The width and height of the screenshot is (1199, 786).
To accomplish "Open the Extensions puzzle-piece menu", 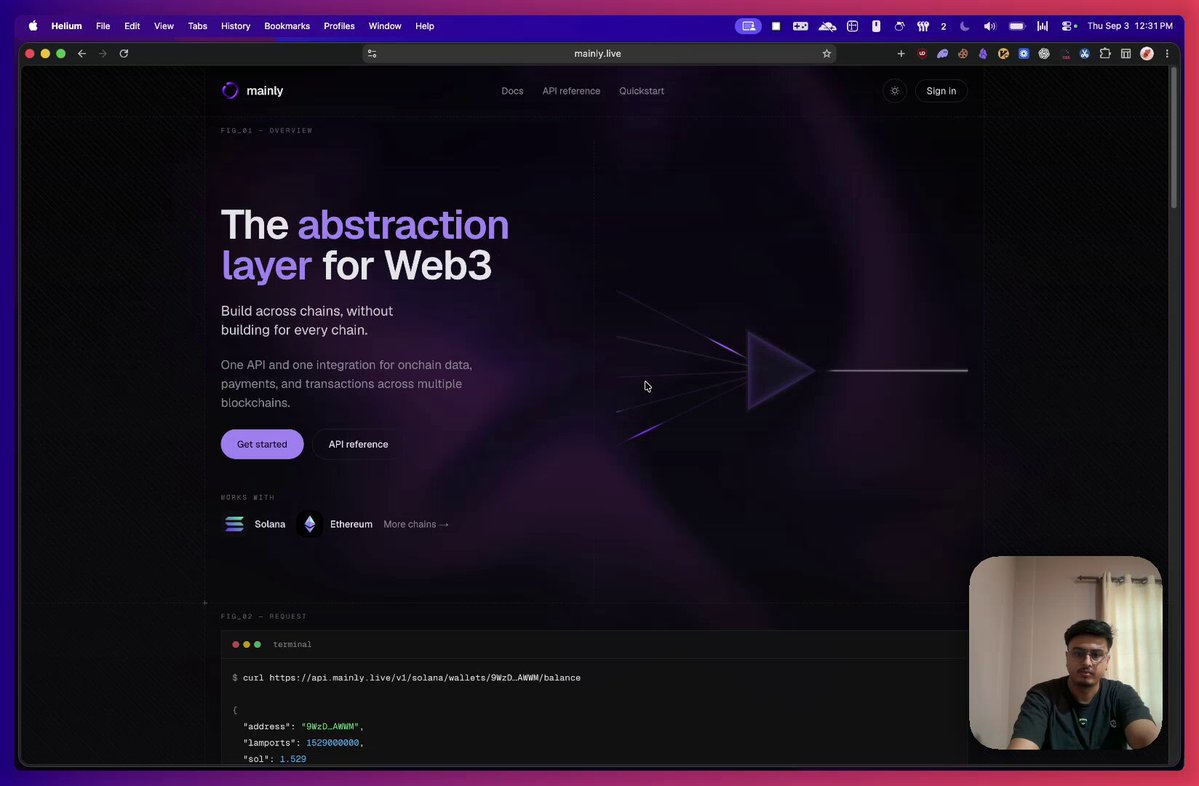I will click(1105, 54).
